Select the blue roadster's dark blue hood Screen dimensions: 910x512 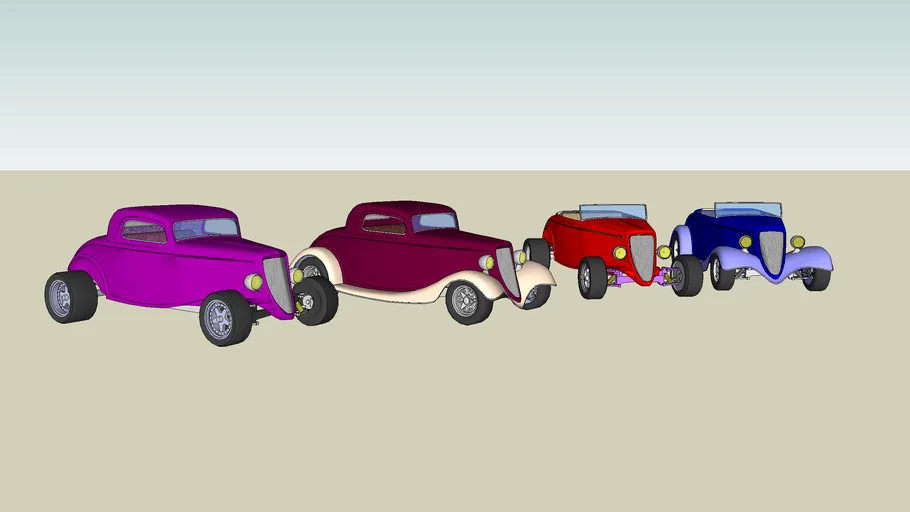[725, 230]
